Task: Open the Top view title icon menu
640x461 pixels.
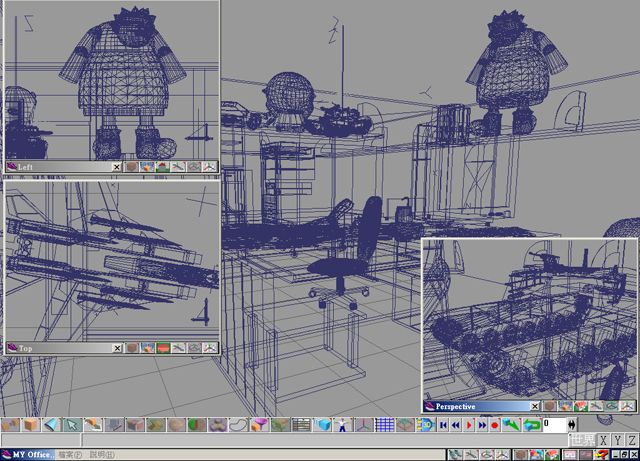Action: [11, 348]
